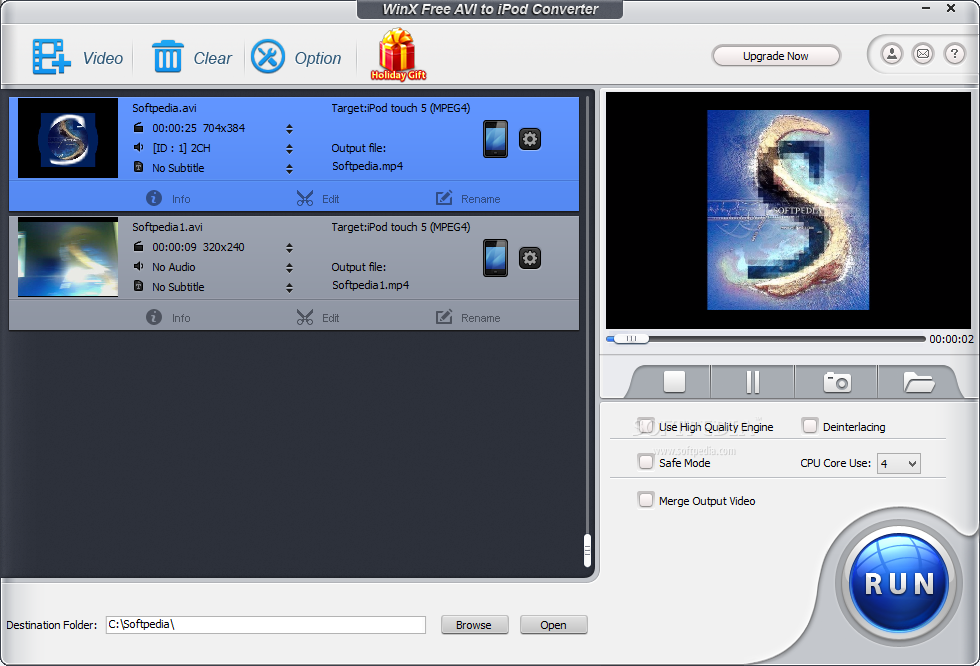Open the Option wrench icon
Viewport: 980px width, 666px height.
point(268,57)
